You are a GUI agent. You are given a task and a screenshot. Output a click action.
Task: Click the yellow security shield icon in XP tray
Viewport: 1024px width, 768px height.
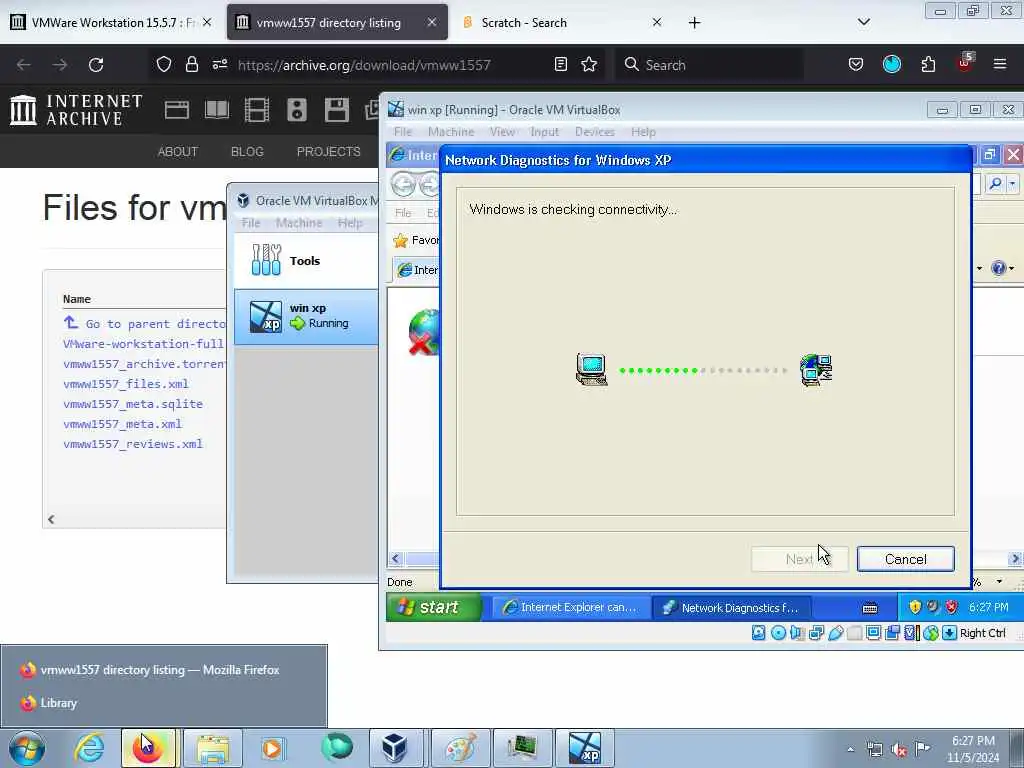tap(915, 607)
